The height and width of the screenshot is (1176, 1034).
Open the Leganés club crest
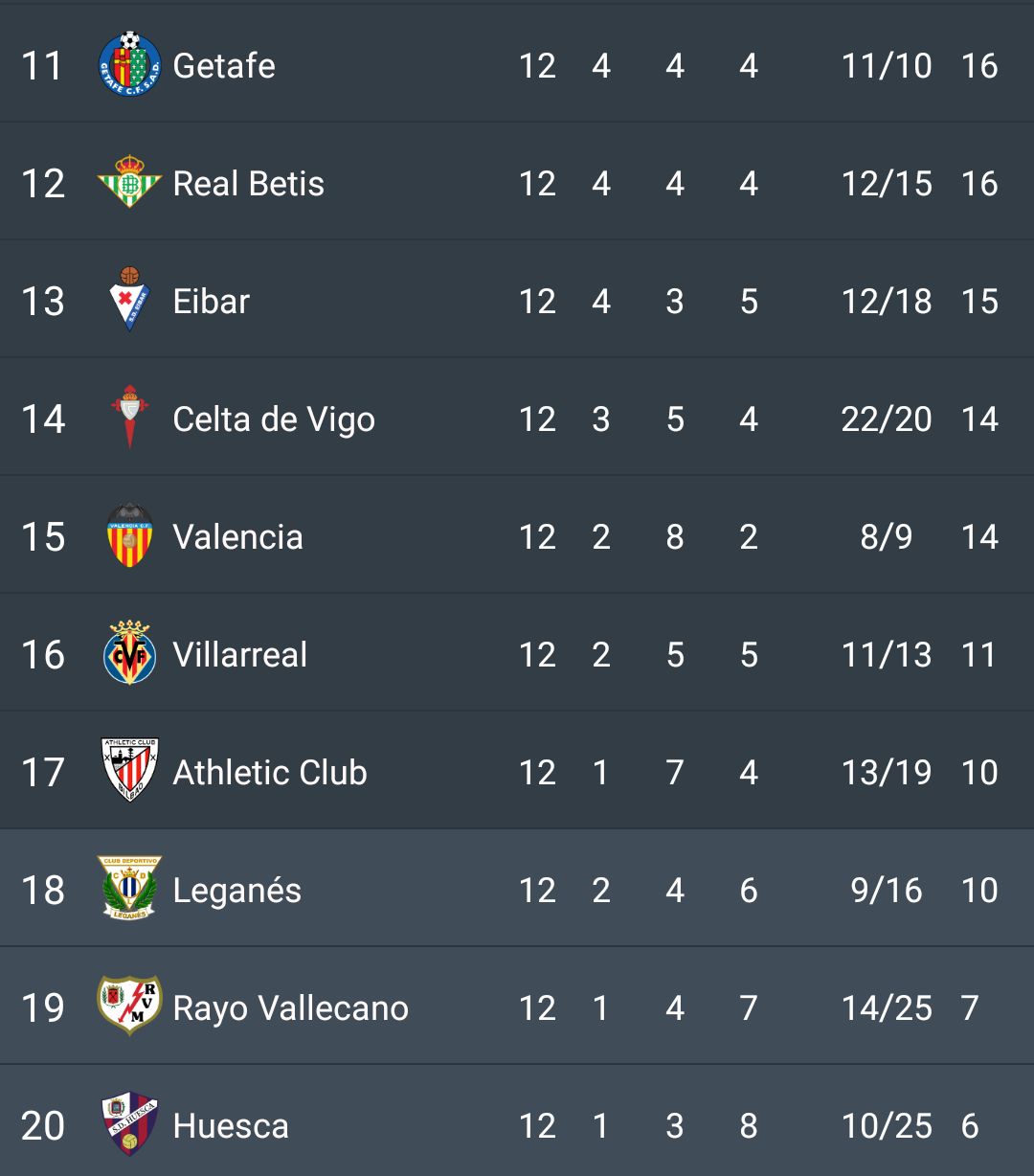click(129, 890)
